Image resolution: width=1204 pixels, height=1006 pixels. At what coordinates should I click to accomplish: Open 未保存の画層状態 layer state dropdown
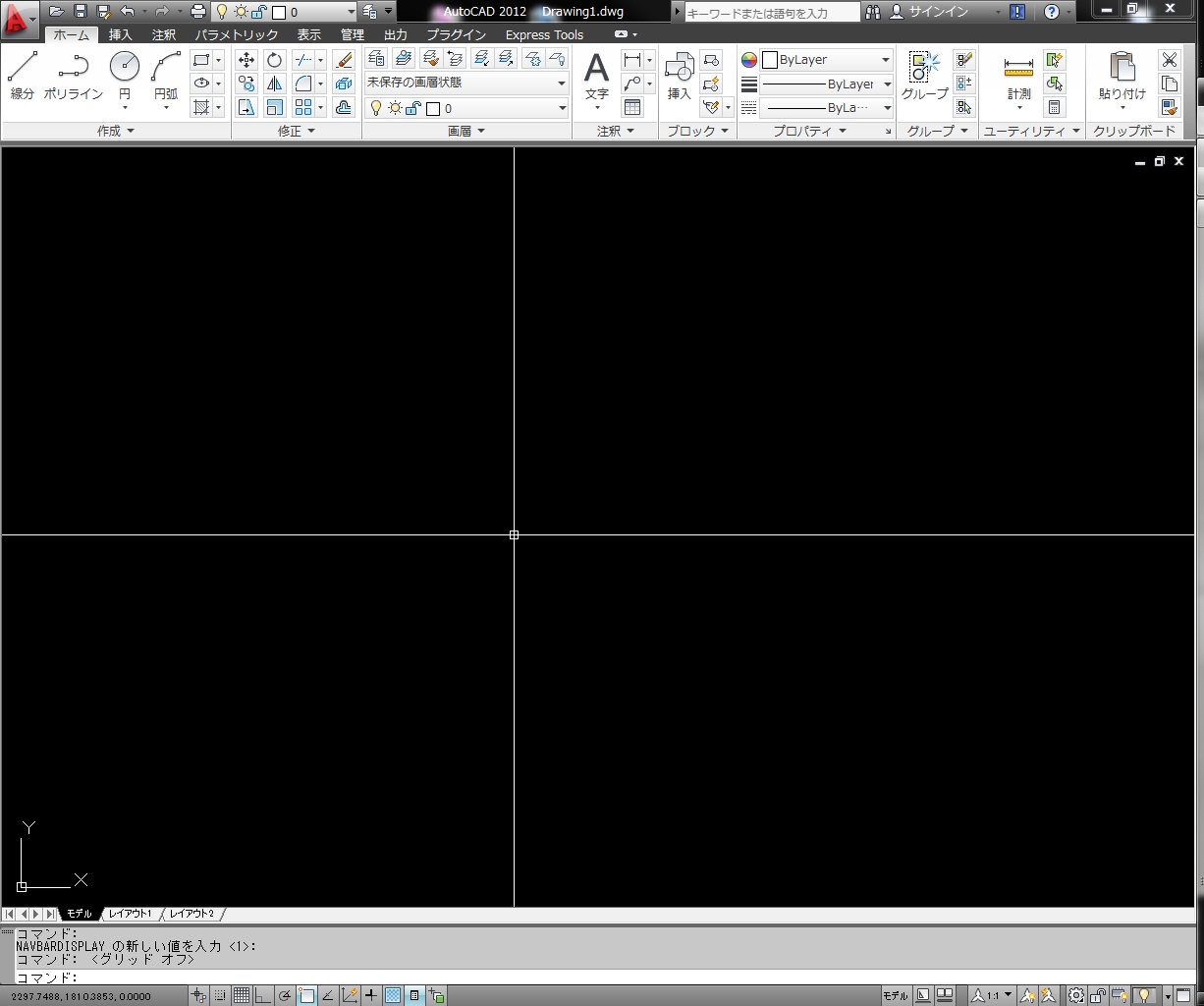tap(466, 84)
